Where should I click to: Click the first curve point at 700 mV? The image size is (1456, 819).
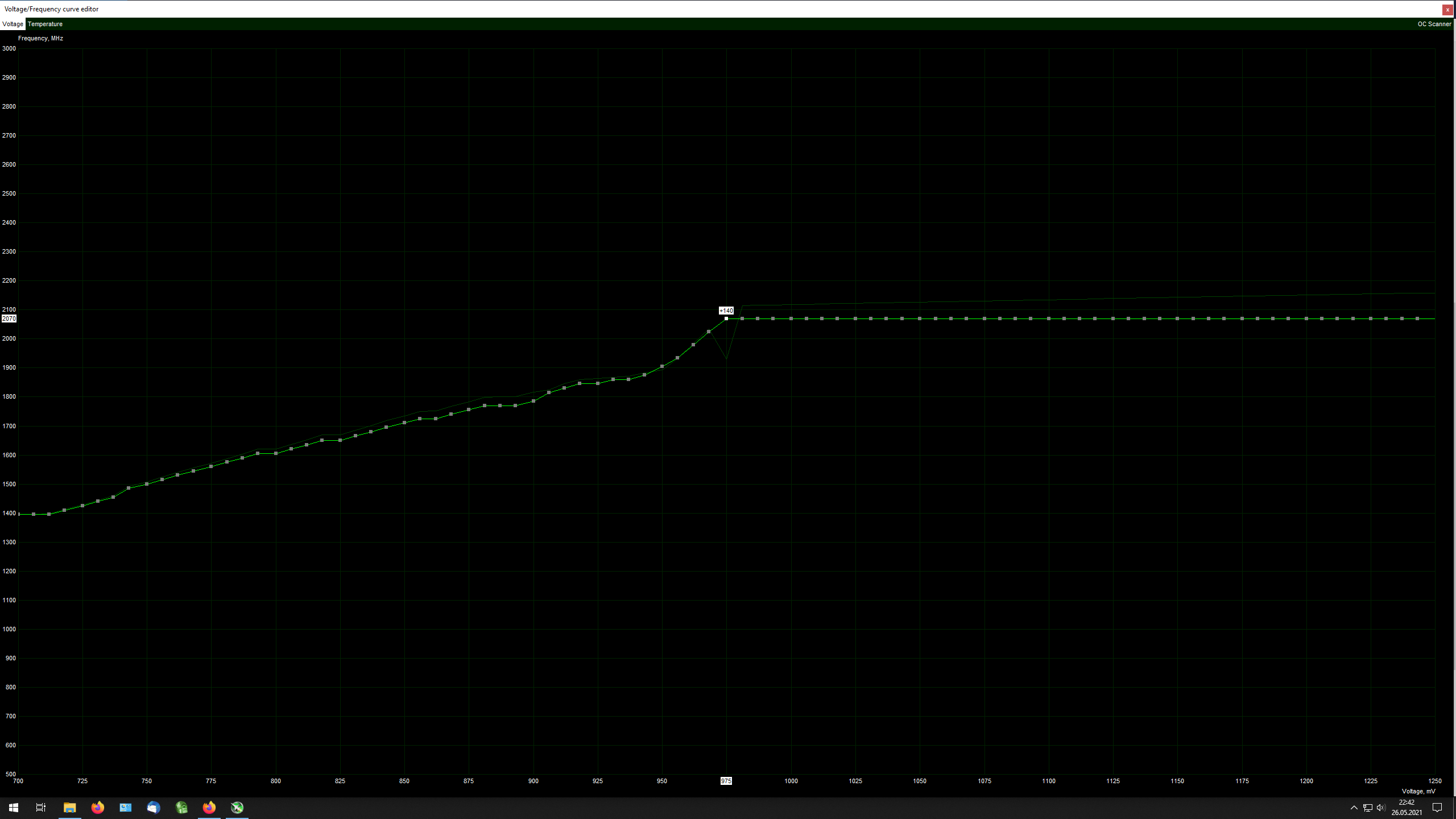(19, 514)
